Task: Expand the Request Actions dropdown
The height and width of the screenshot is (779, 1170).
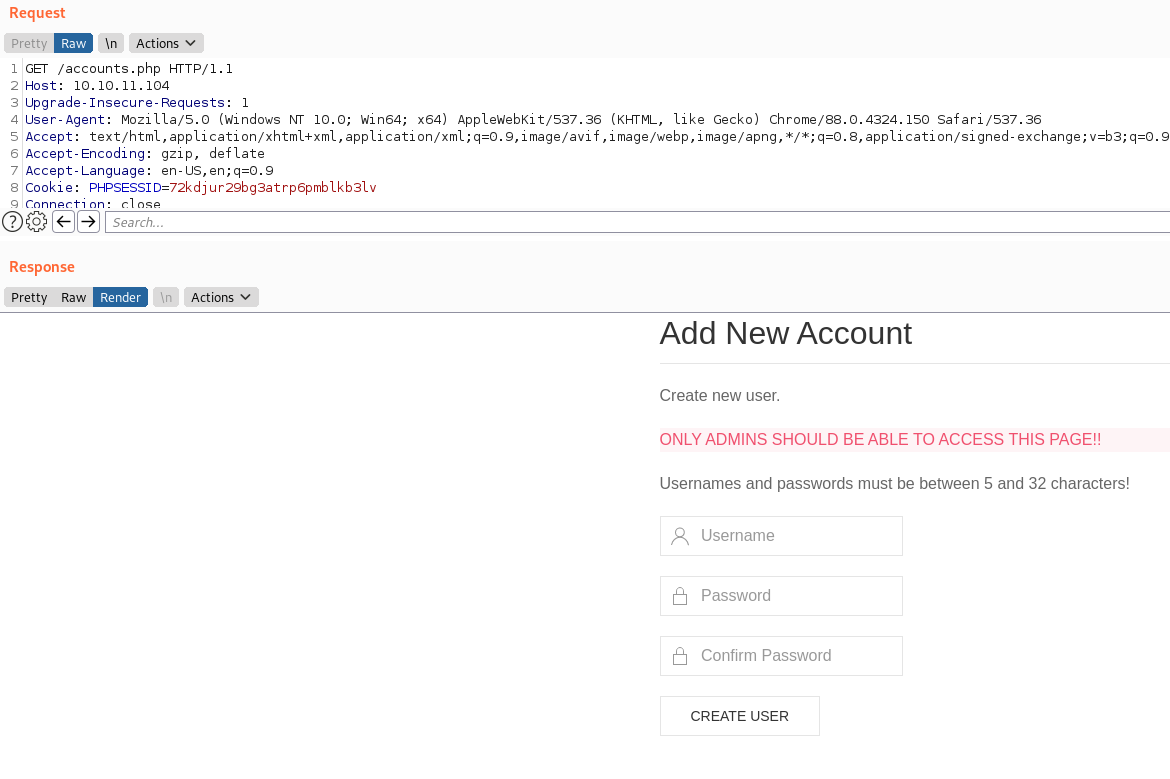Action: pyautogui.click(x=166, y=43)
